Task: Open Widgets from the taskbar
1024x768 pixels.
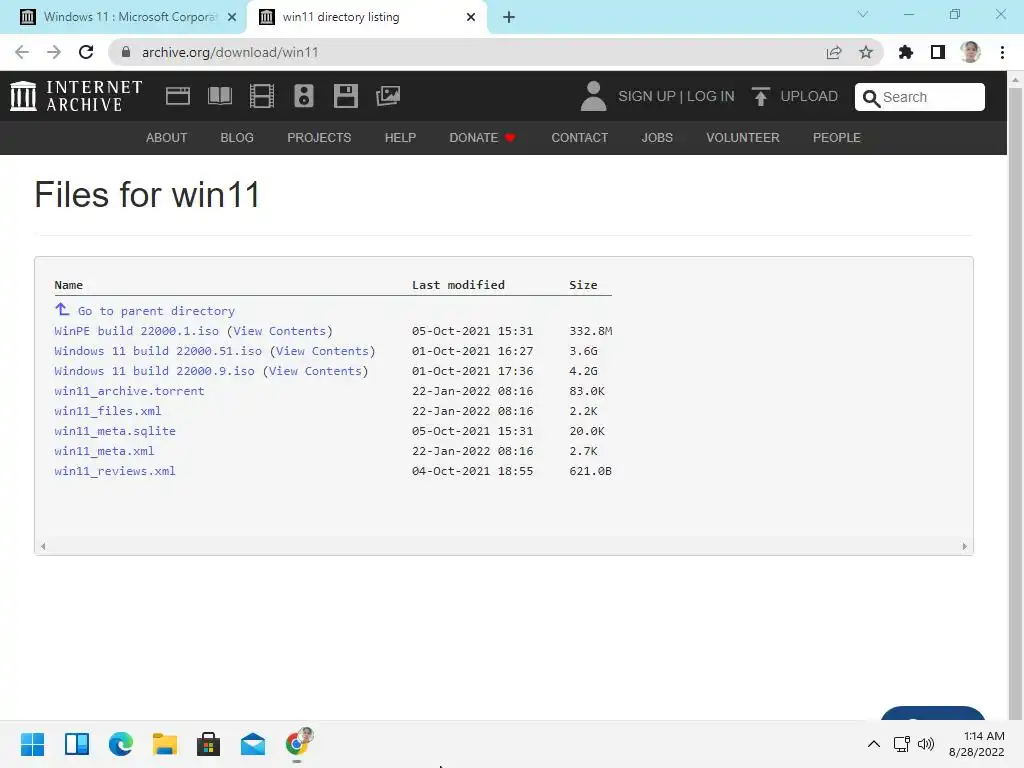Action: click(77, 744)
